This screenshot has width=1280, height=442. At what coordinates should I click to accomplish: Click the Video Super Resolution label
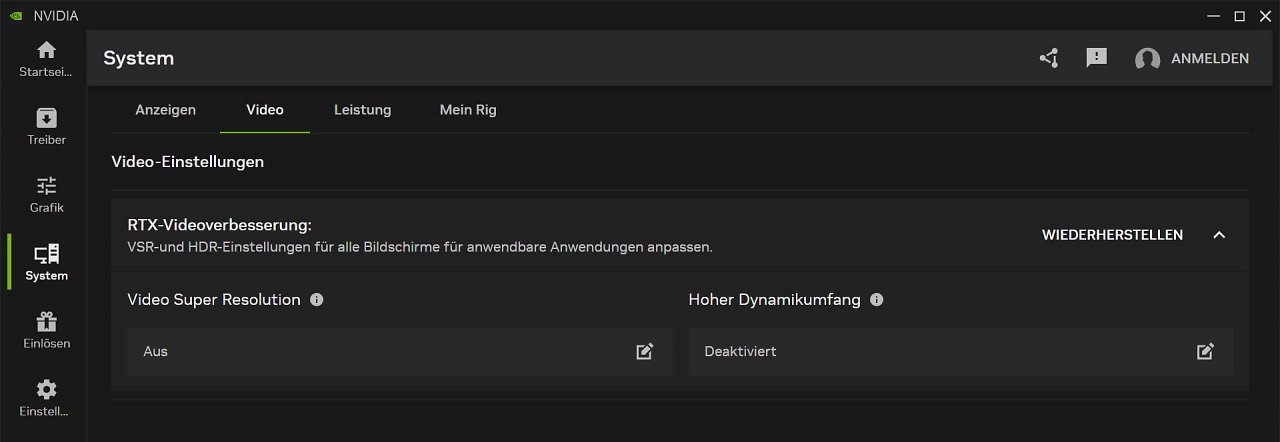(214, 299)
